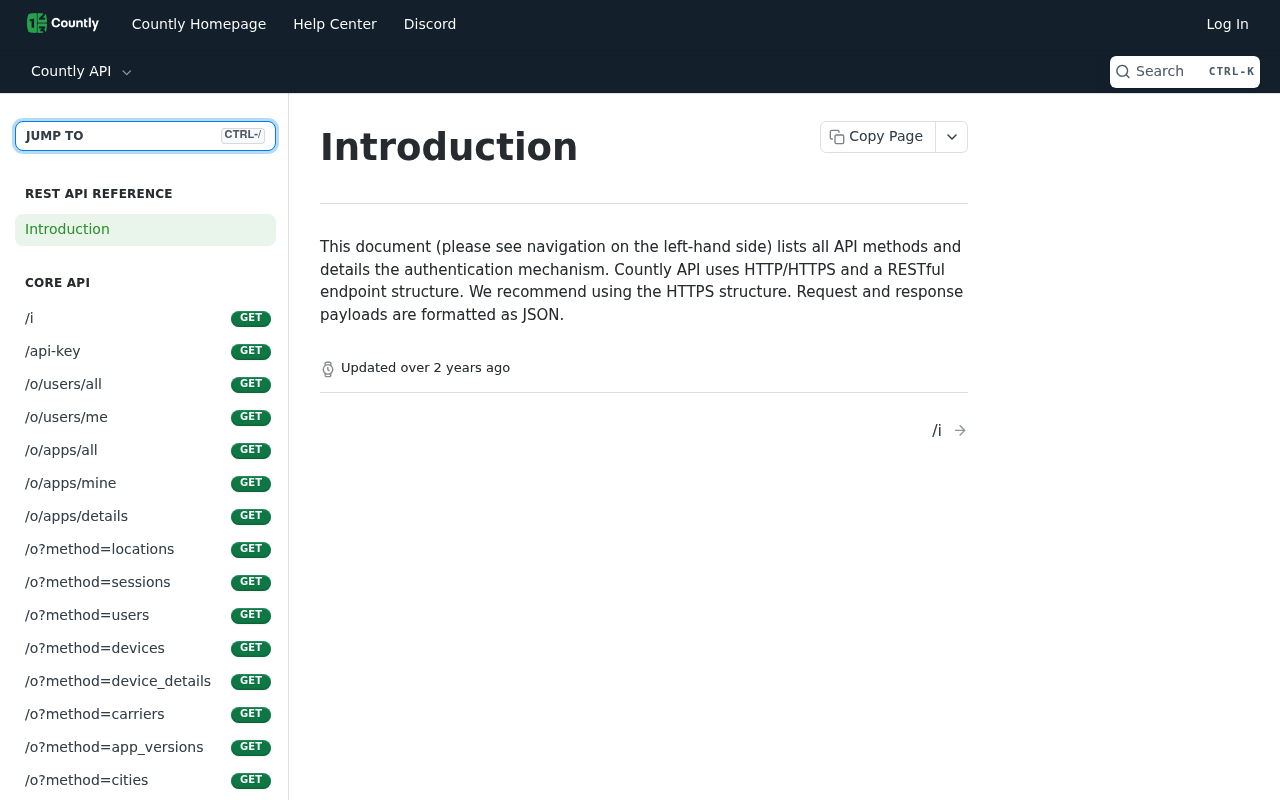Open the Countly Homepage link
The image size is (1280, 800).
[199, 24]
